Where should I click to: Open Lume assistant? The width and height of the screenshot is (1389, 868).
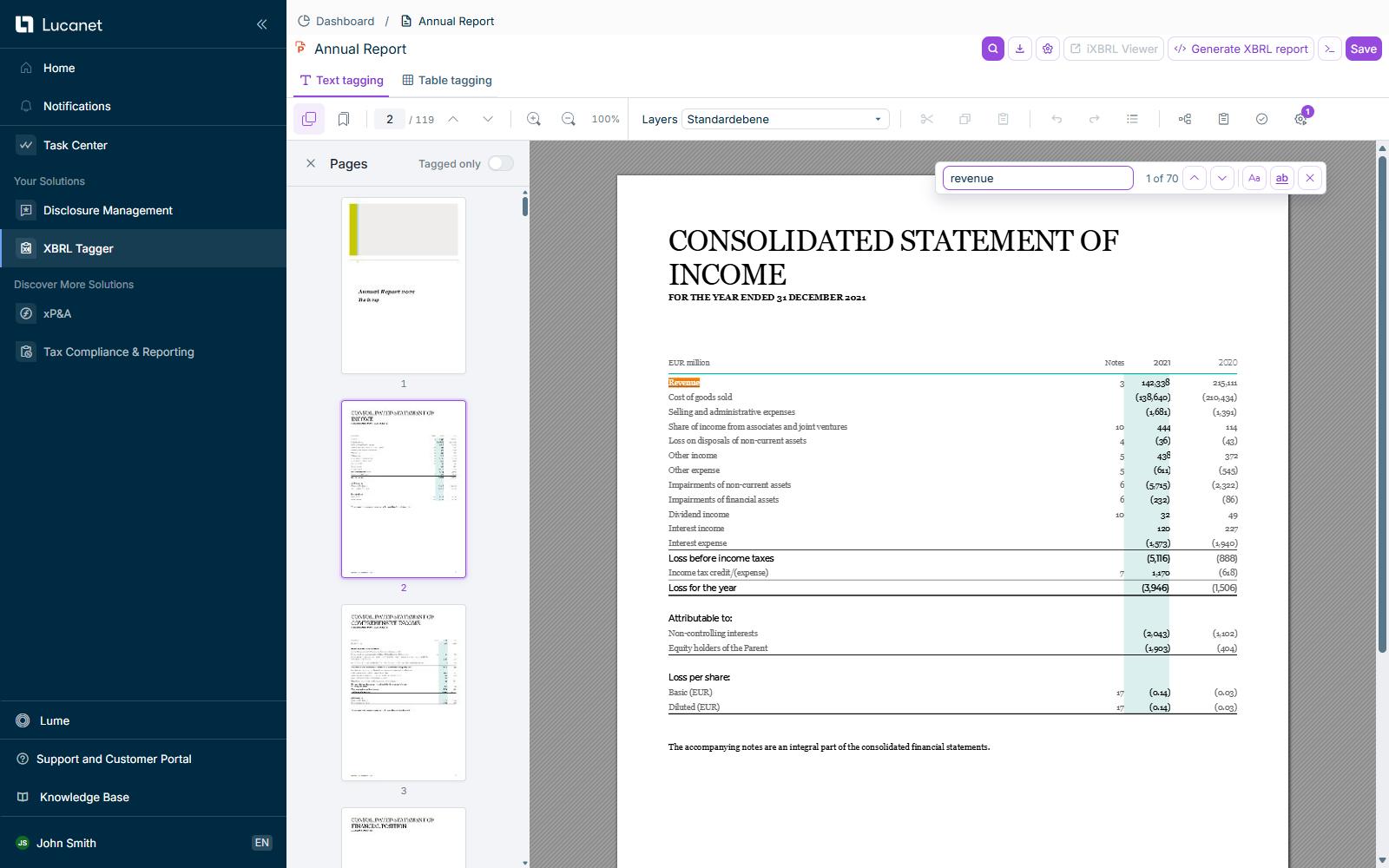pyautogui.click(x=143, y=720)
